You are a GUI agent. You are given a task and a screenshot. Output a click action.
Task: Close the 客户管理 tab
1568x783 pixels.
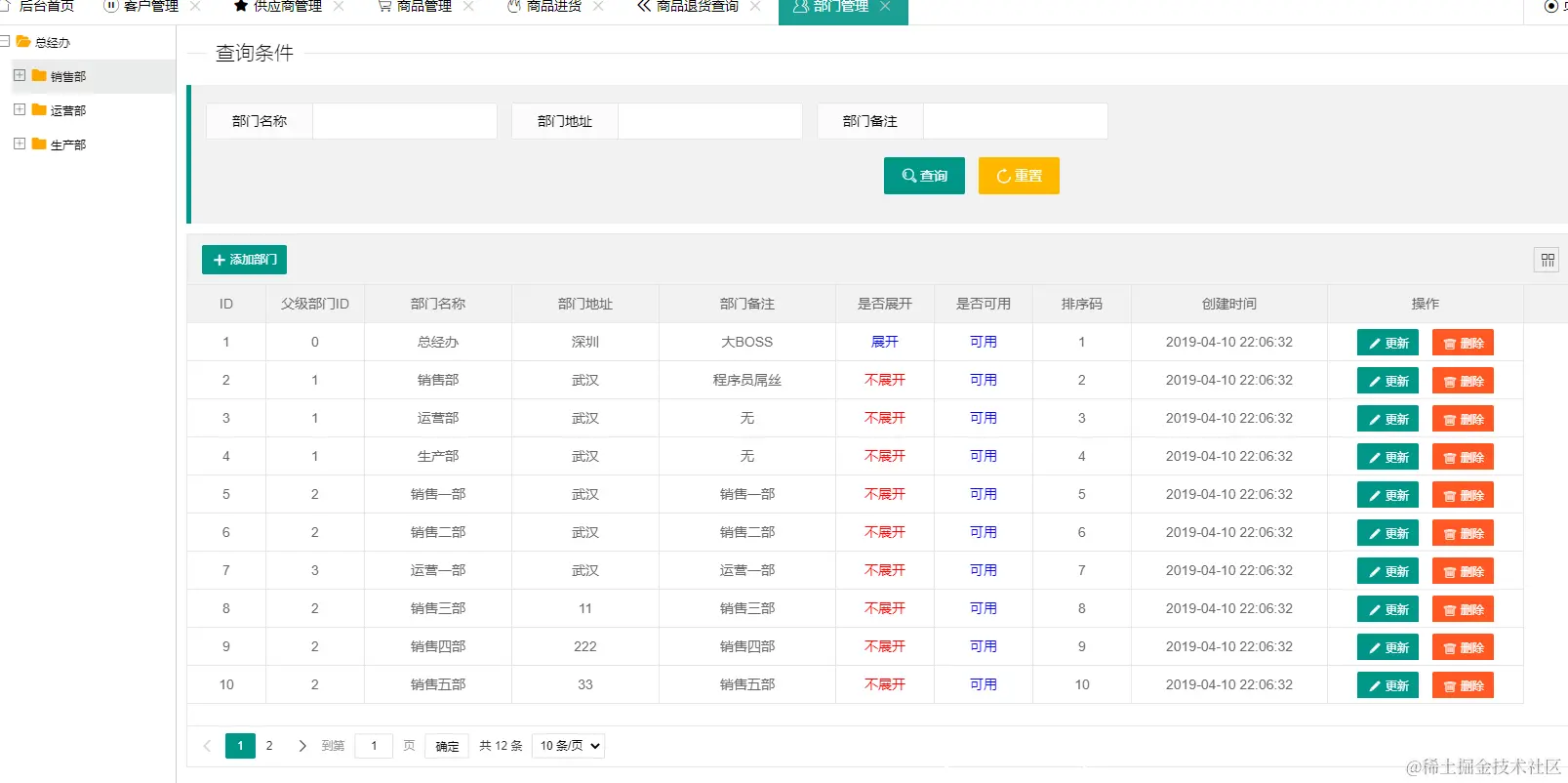tap(195, 6)
